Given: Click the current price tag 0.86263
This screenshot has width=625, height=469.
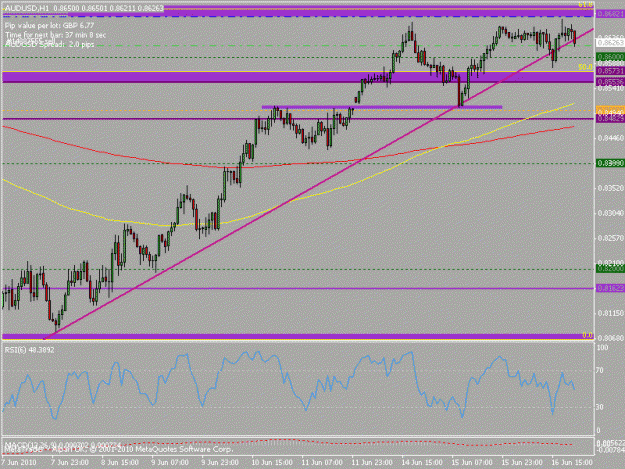Looking at the screenshot, I should 610,42.
